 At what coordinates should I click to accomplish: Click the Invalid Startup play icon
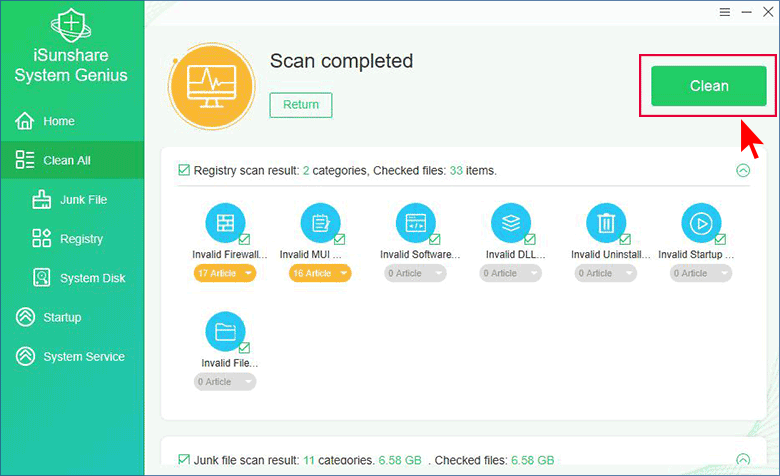(x=701, y=222)
